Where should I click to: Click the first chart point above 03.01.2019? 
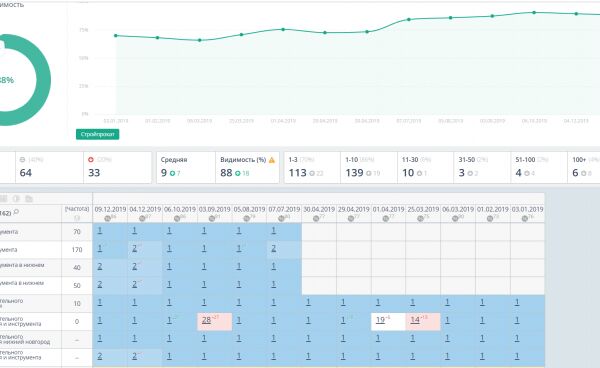pyautogui.click(x=116, y=36)
